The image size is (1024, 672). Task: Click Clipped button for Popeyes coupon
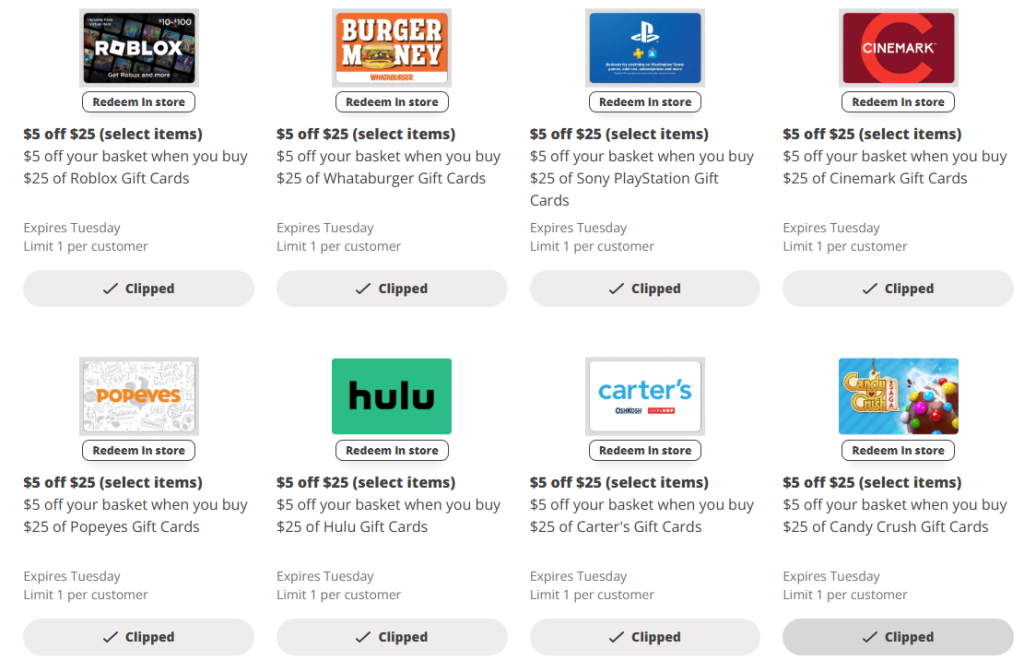139,637
